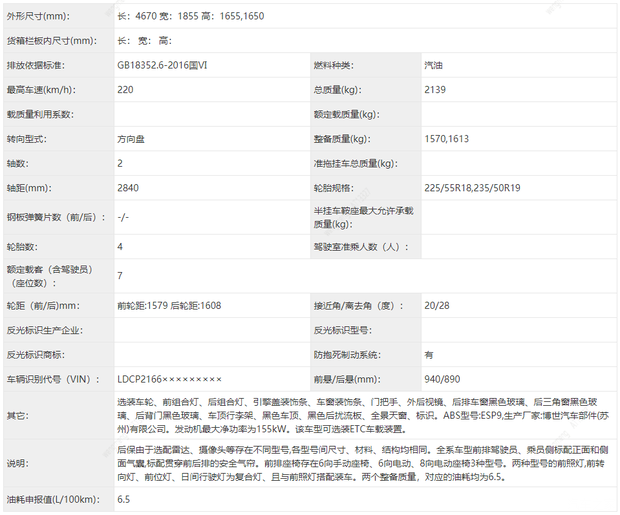Select the fuel consumption value 6.5
This screenshot has width=620, height=515.
point(124,498)
